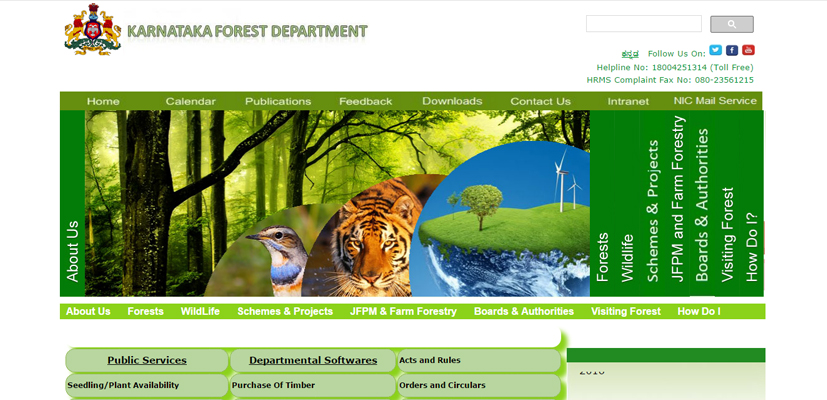
Task: Open the Acts and Rules button
Action: 479,360
